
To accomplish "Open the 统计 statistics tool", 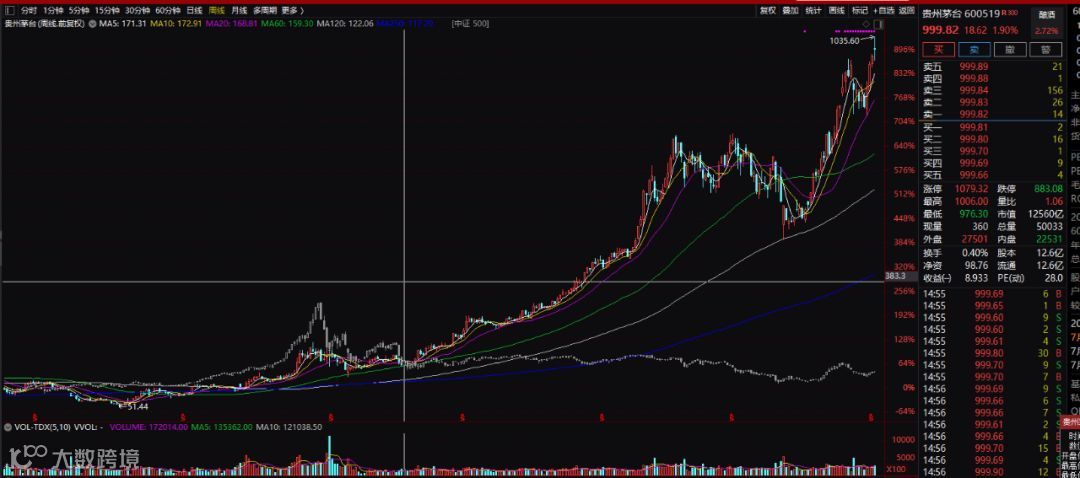I will pyautogui.click(x=813, y=10).
